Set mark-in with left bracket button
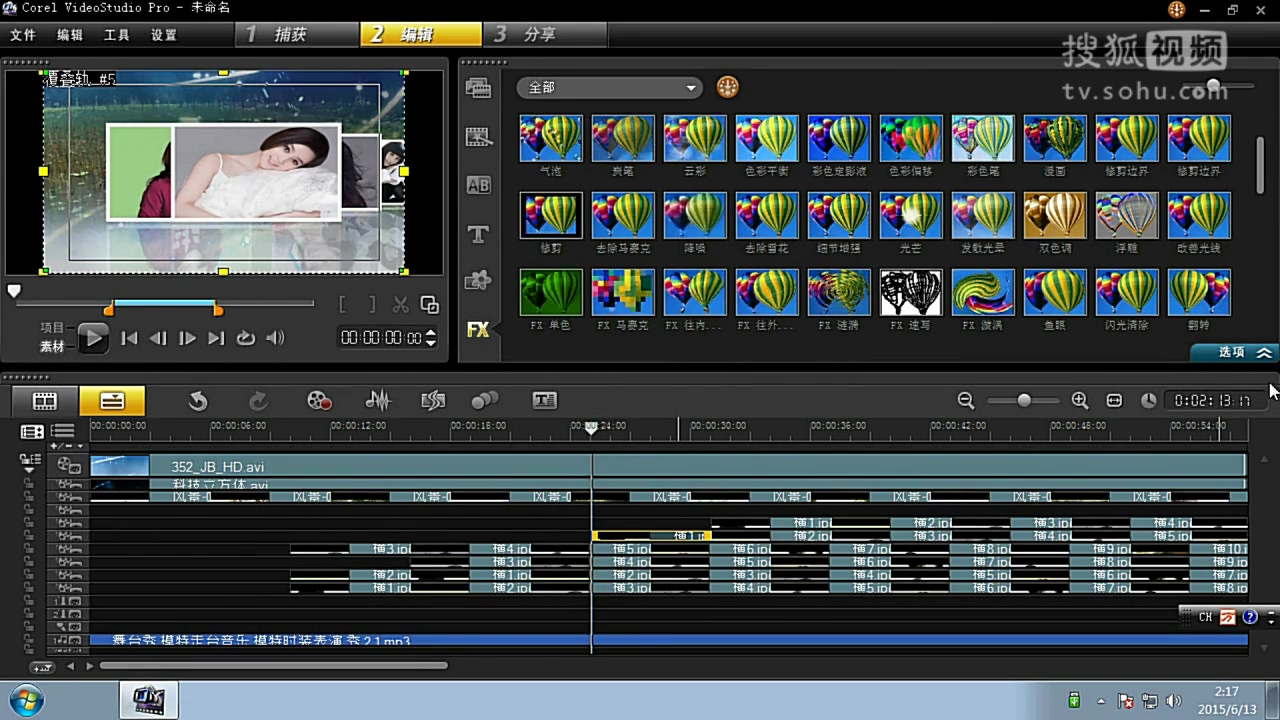 click(x=343, y=305)
